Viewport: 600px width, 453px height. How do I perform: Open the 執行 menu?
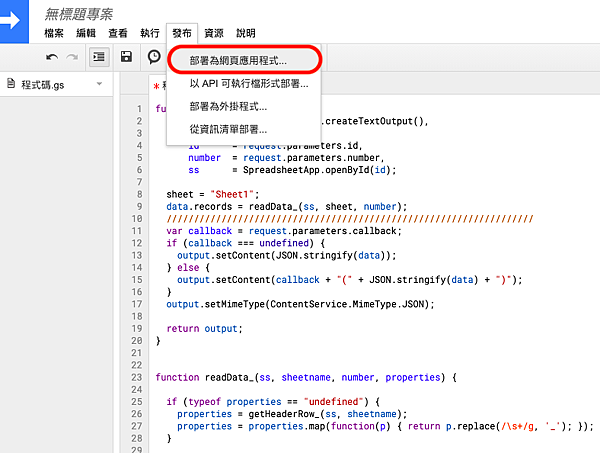(150, 33)
